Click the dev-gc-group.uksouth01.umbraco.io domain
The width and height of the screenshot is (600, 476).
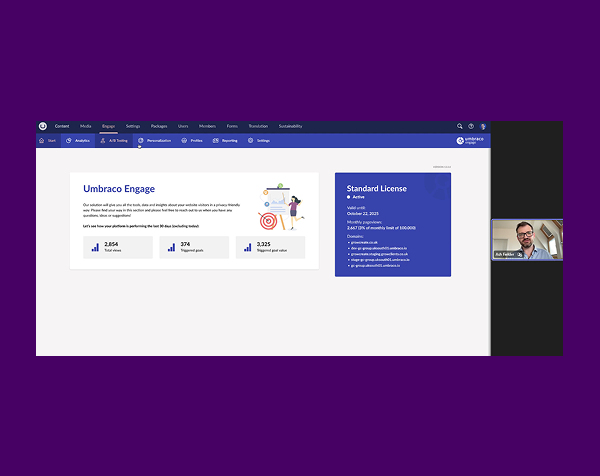pyautogui.click(x=379, y=248)
